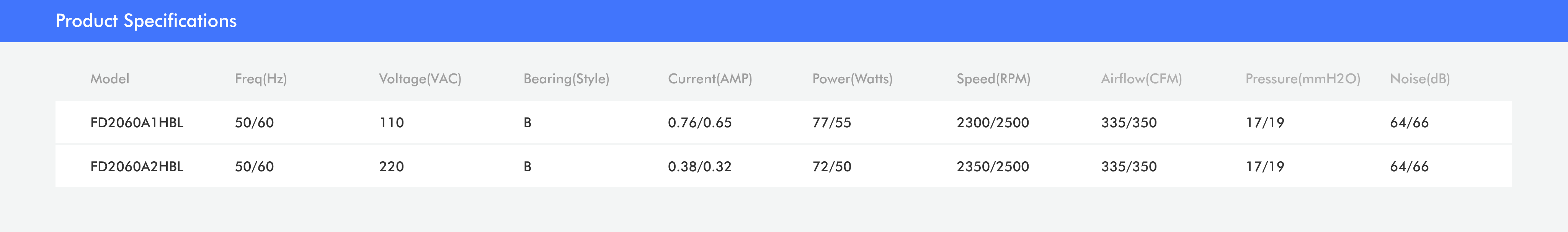Select the Bearing(Style) column header
The height and width of the screenshot is (232, 1568).
[566, 79]
